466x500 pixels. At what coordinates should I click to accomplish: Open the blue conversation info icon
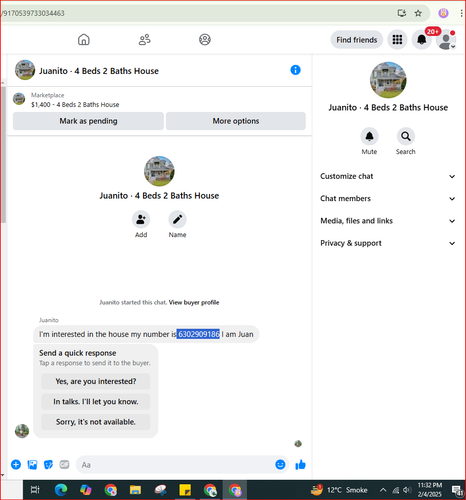(x=295, y=70)
